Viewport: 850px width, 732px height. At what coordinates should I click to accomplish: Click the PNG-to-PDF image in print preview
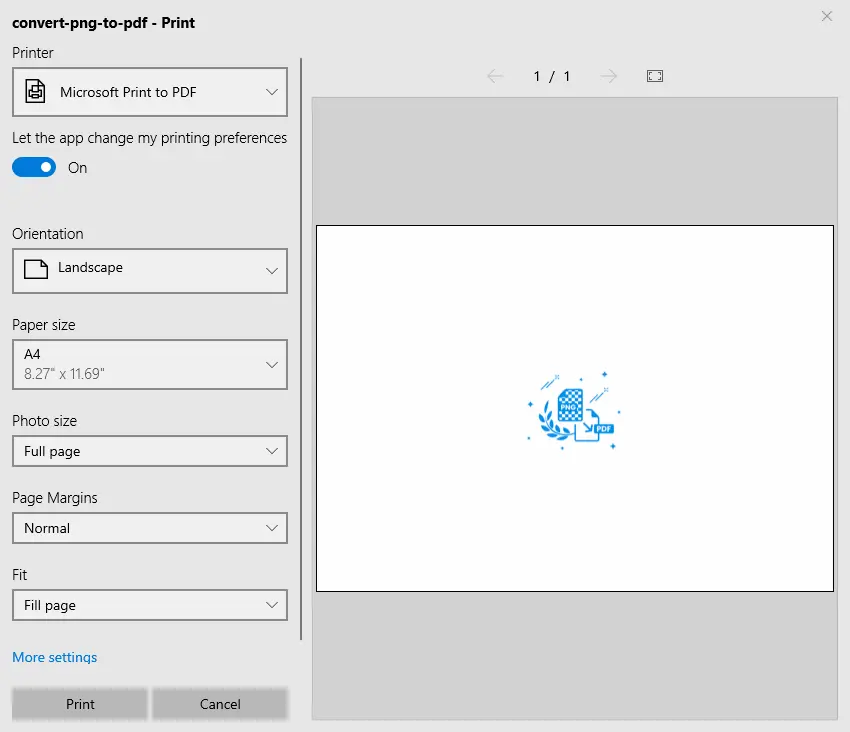pos(574,412)
